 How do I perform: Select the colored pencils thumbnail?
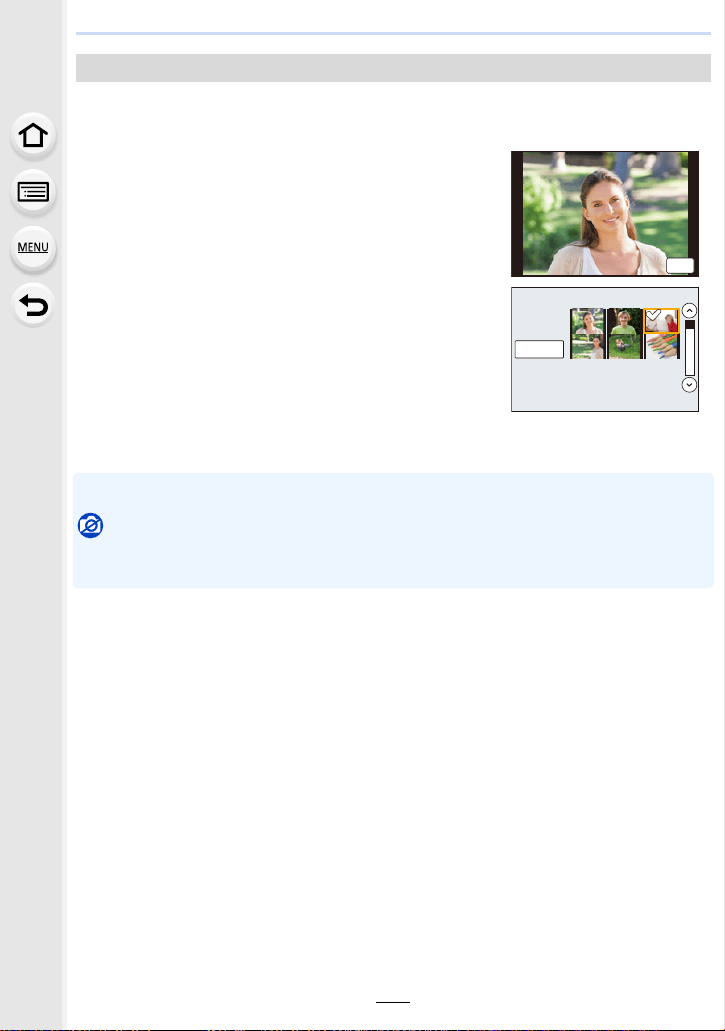[661, 347]
